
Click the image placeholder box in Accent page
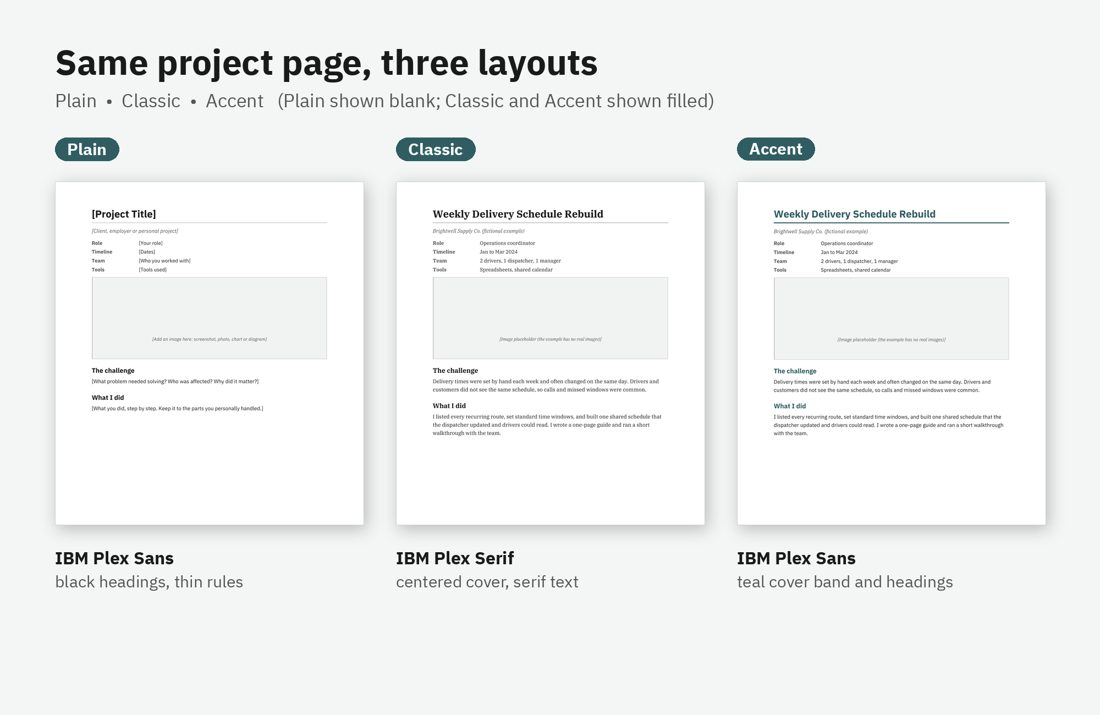click(x=891, y=319)
